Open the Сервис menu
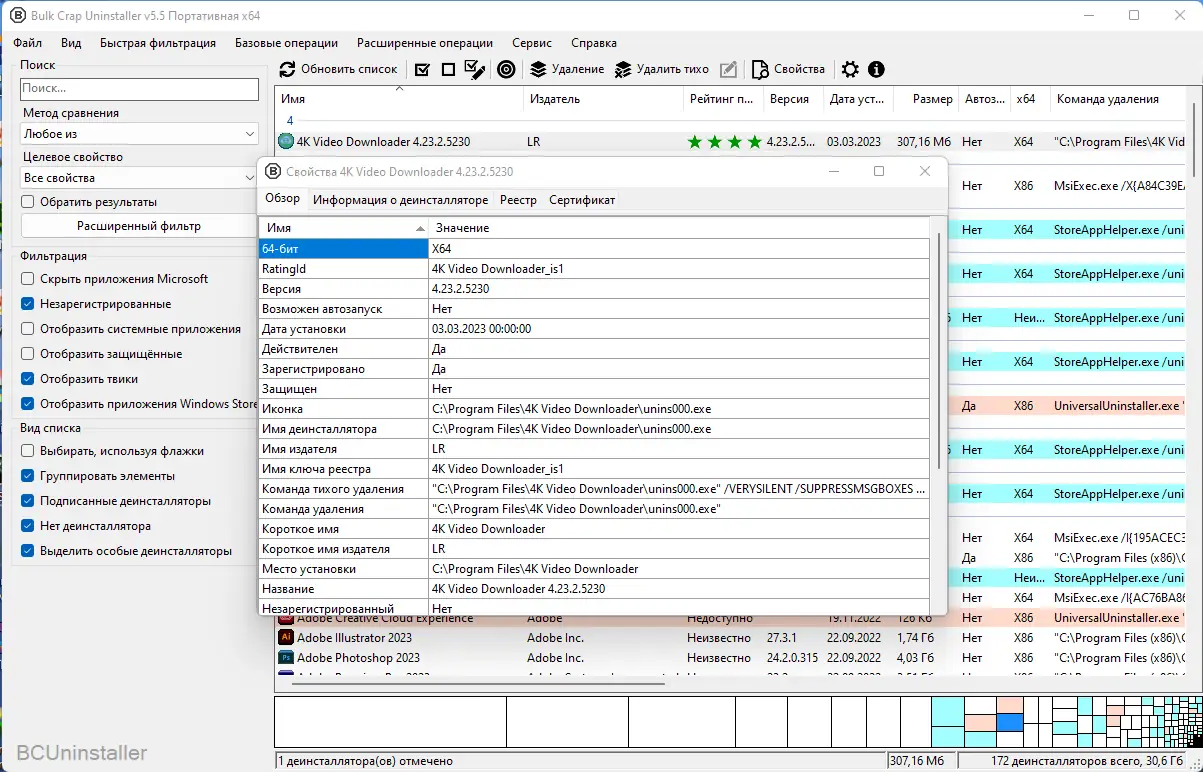The image size is (1203, 772). point(532,43)
